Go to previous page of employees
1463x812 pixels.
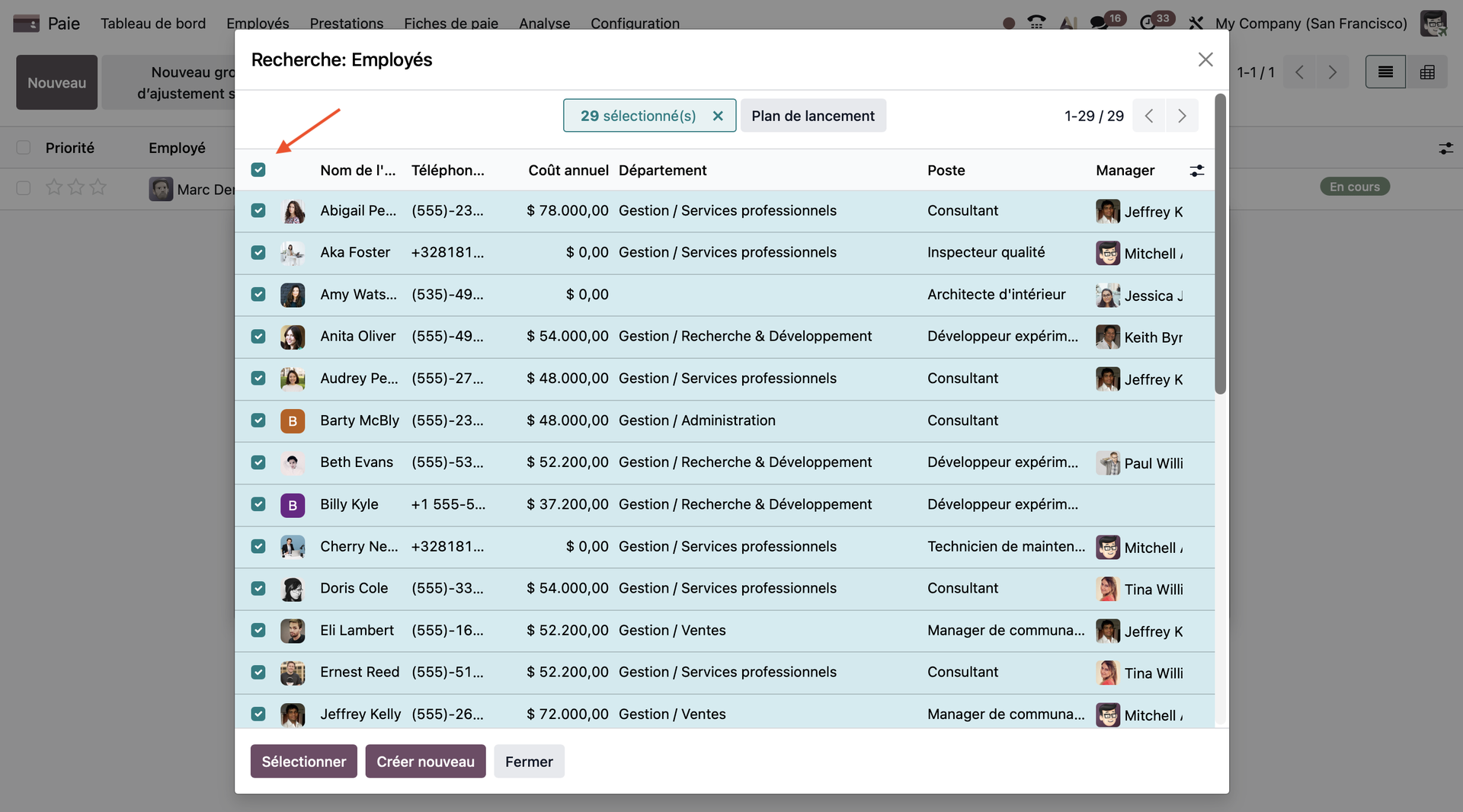point(1149,116)
